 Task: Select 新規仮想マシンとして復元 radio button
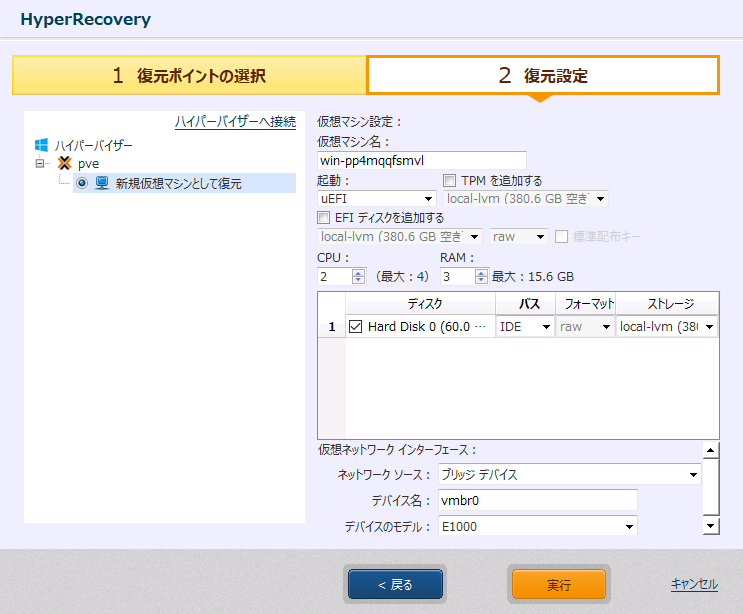(82, 183)
